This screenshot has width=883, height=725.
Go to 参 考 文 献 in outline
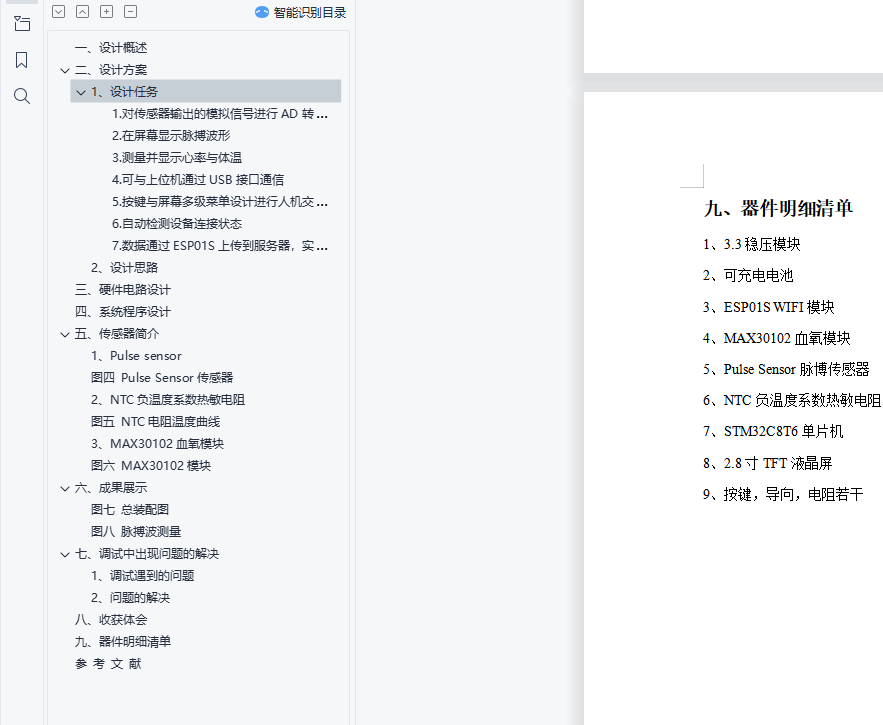click(108, 663)
